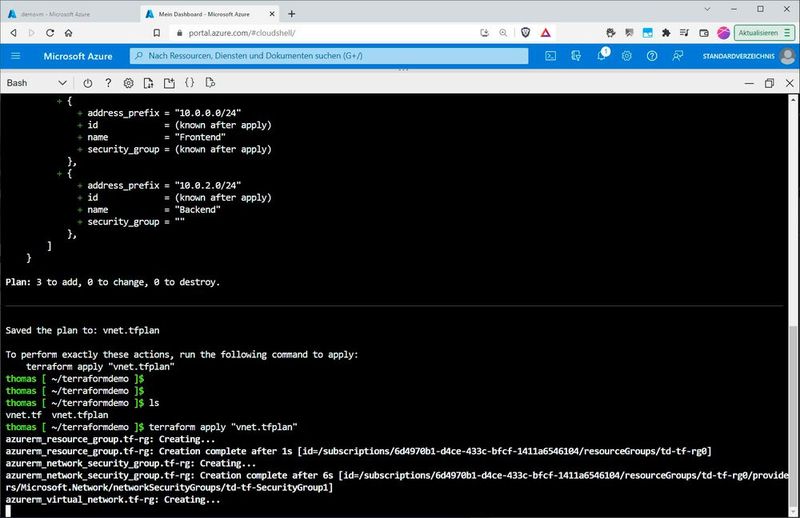This screenshot has width=800, height=518.
Task: Minimize the Cloud Shell pane
Action: click(749, 83)
